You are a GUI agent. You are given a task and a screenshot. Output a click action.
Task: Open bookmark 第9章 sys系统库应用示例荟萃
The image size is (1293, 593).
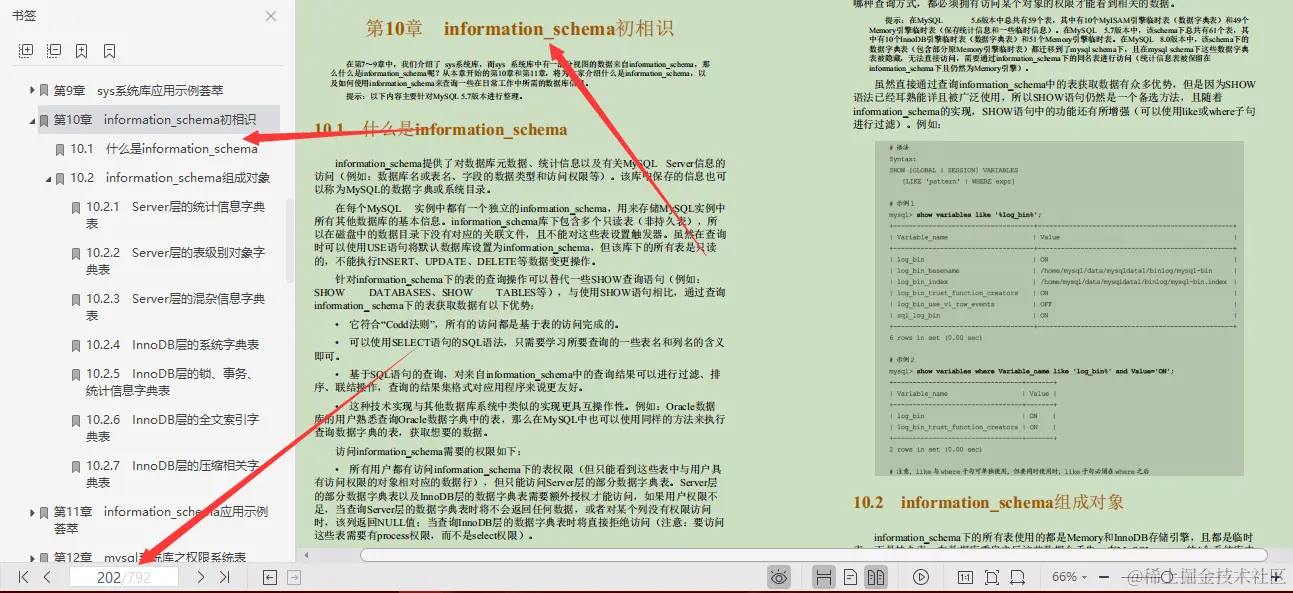[x=138, y=90]
